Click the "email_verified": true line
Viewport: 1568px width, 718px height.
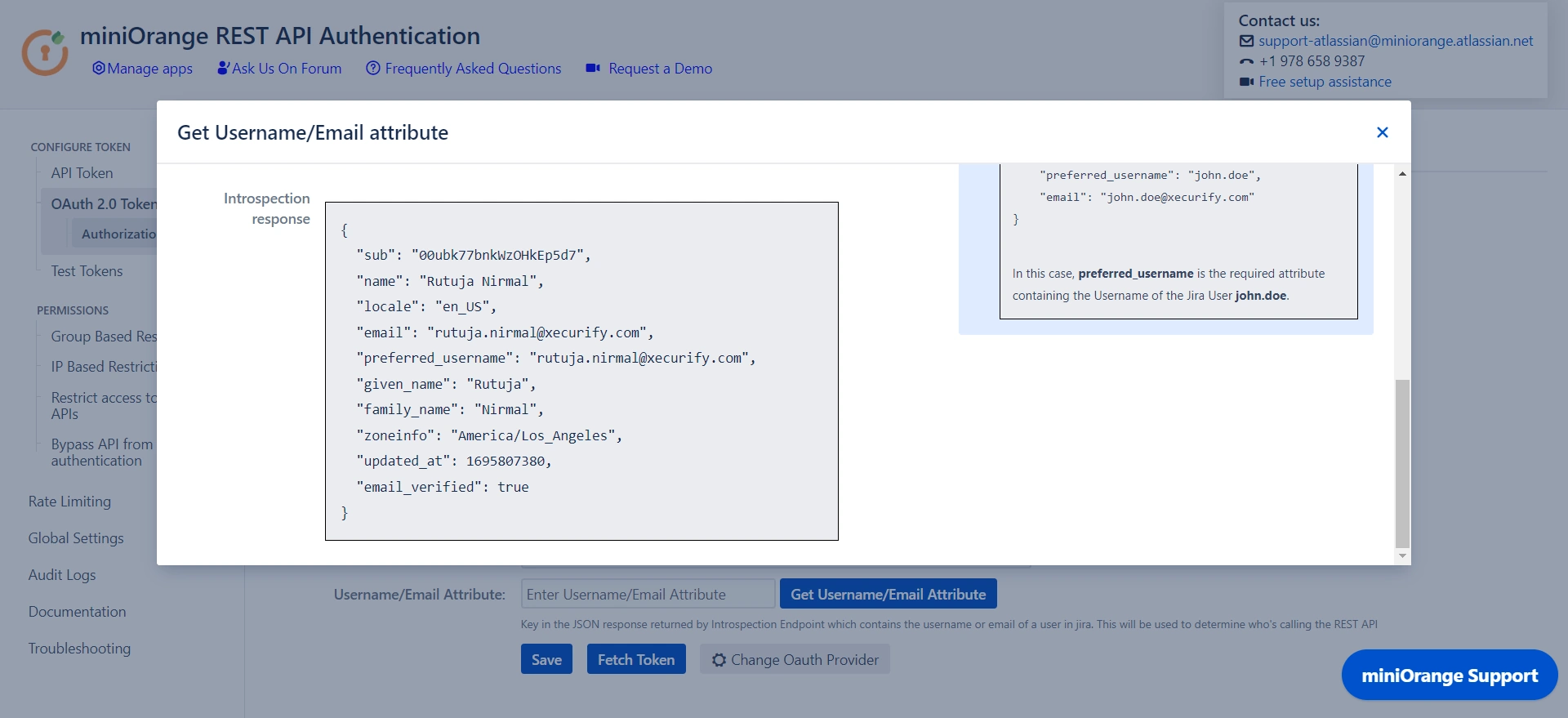point(443,487)
